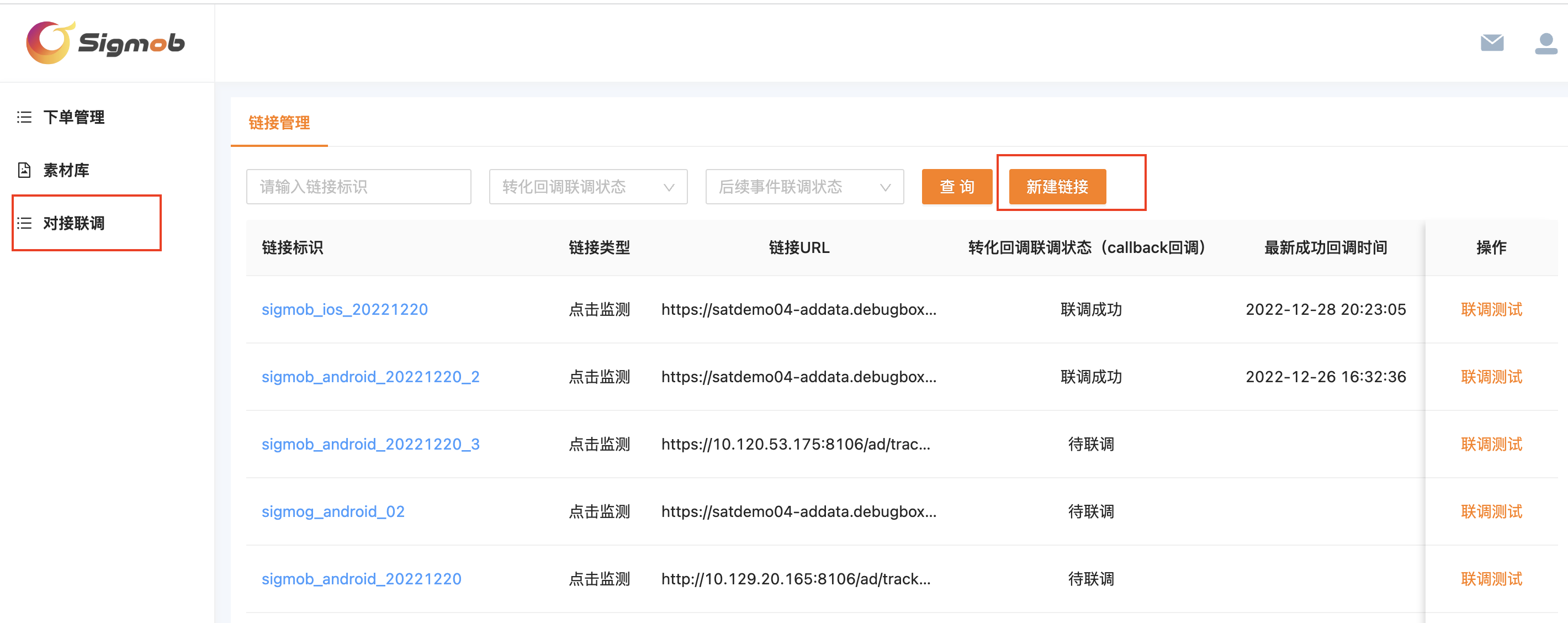1568x623 pixels.
Task: Click the list icon beside 下单管理
Action: 24,117
